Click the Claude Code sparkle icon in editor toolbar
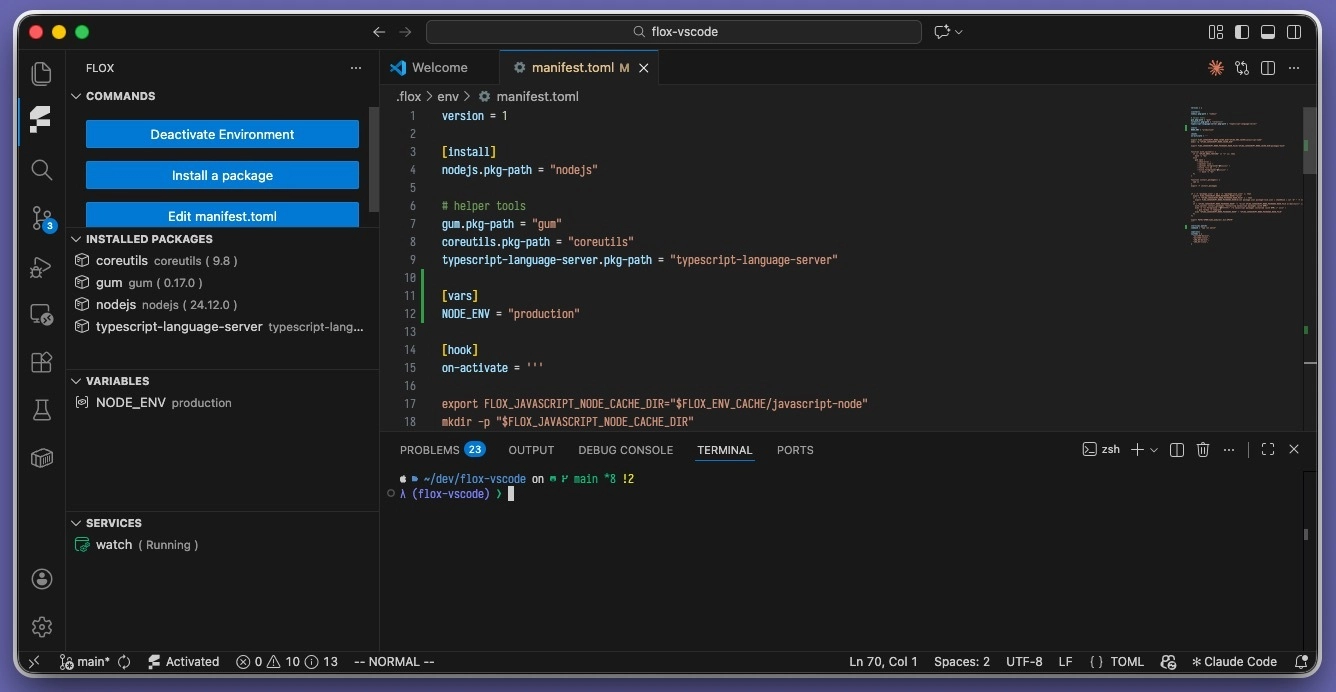 [x=1215, y=68]
